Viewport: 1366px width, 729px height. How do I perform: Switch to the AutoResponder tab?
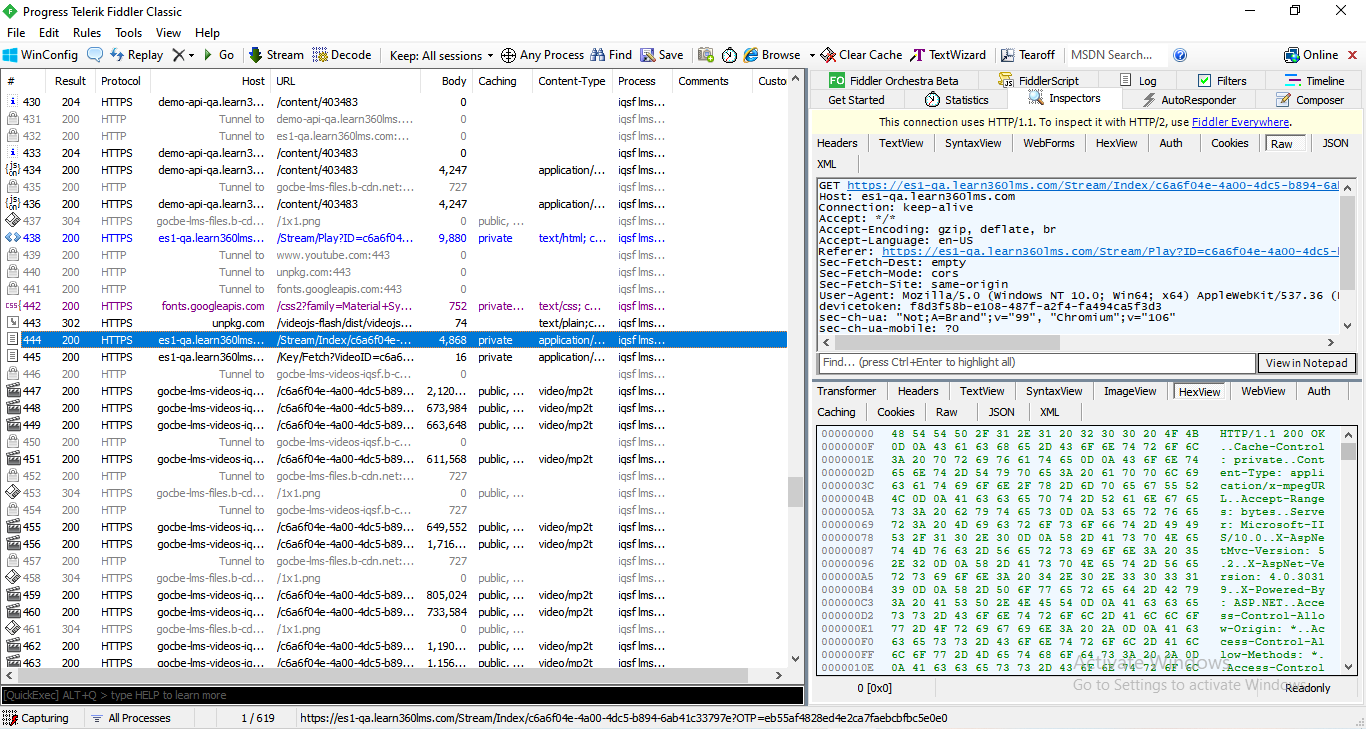coord(1189,100)
